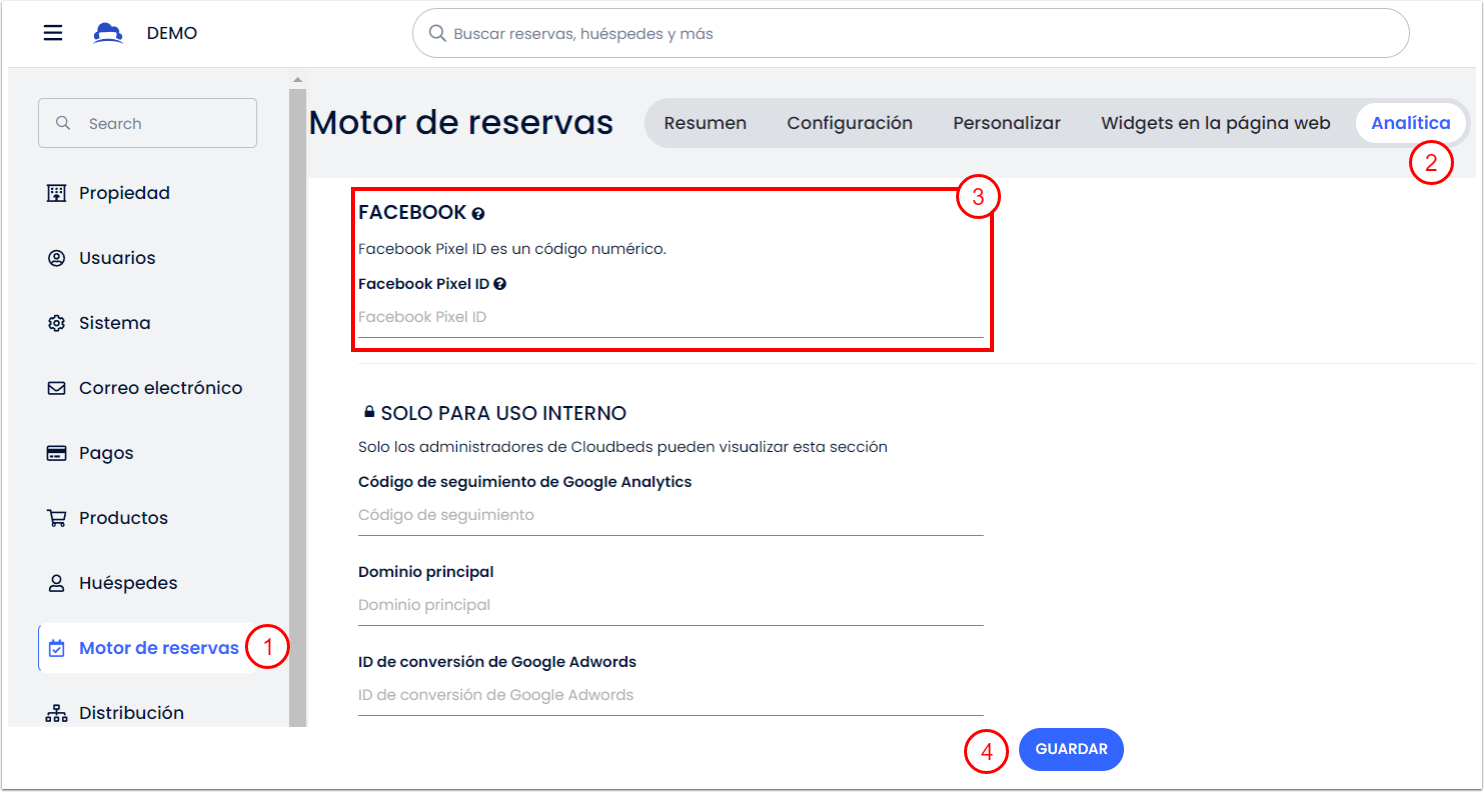Open the Resumen tab
1484x792 pixels.
(705, 123)
